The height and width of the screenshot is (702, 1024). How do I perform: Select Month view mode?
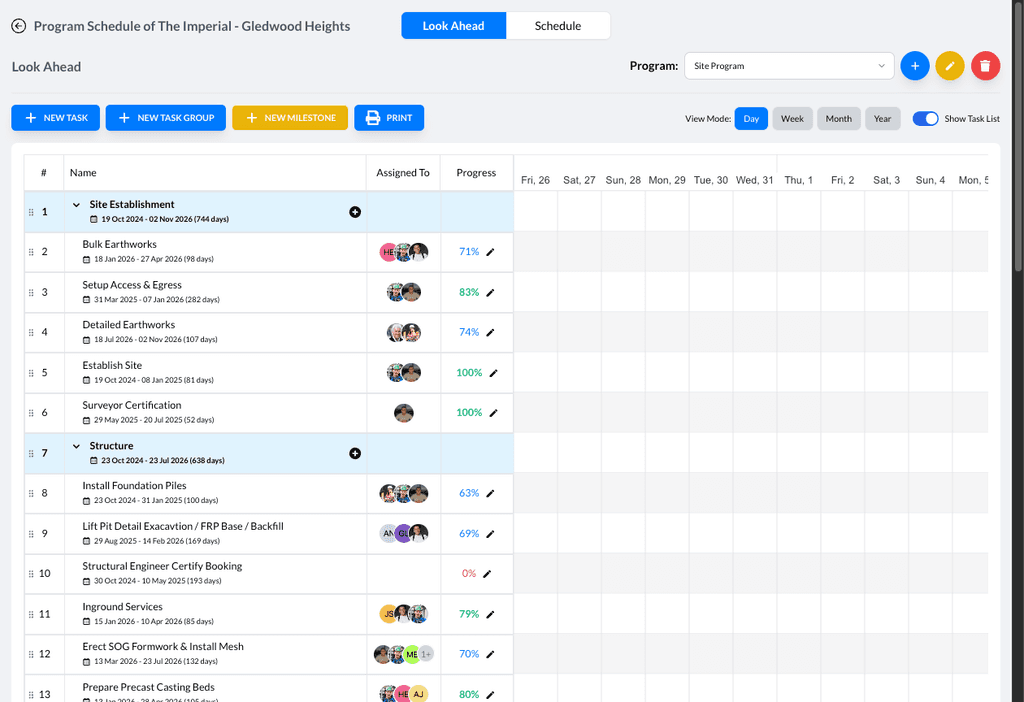[x=838, y=118]
